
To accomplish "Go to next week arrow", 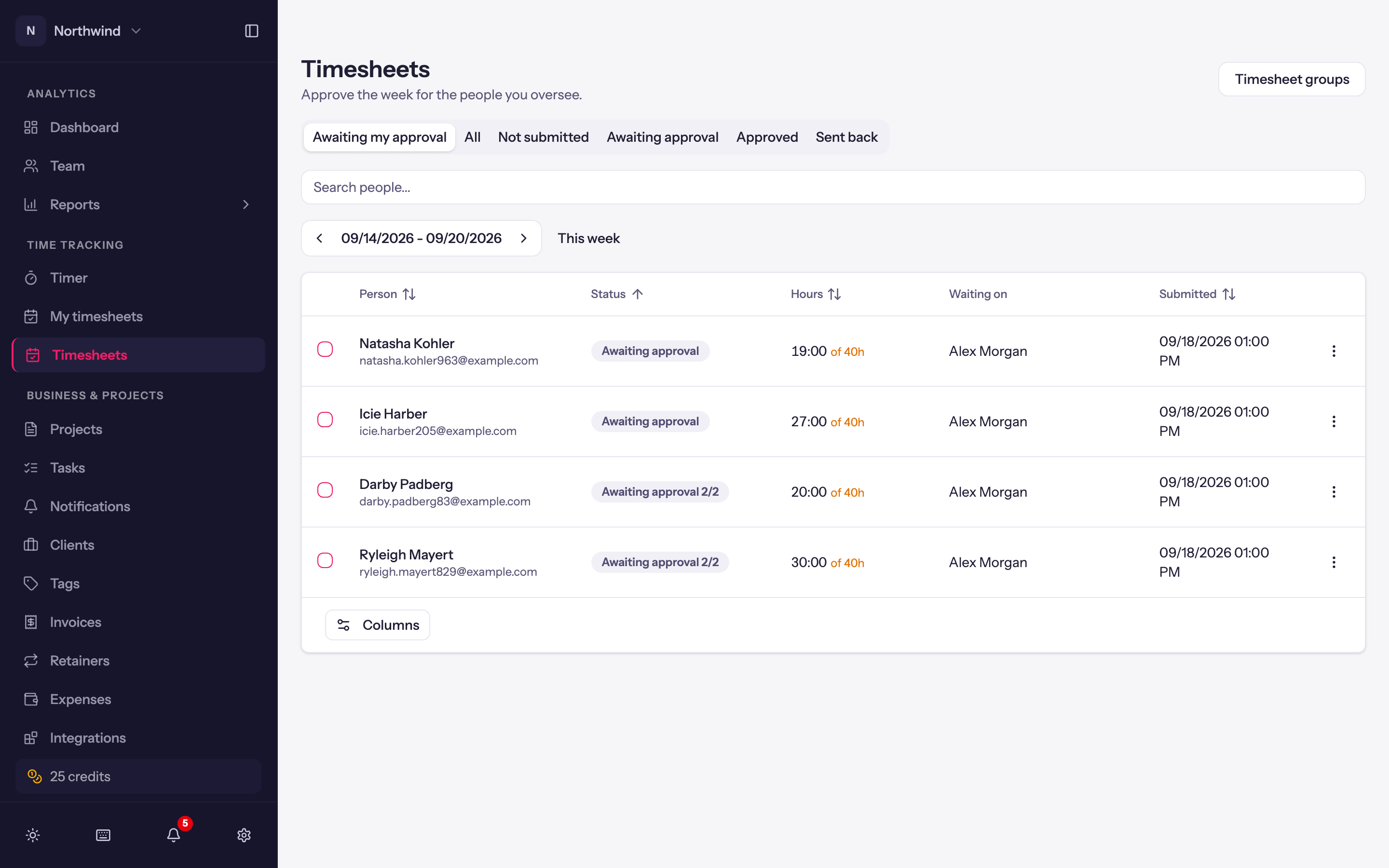I will tap(523, 238).
